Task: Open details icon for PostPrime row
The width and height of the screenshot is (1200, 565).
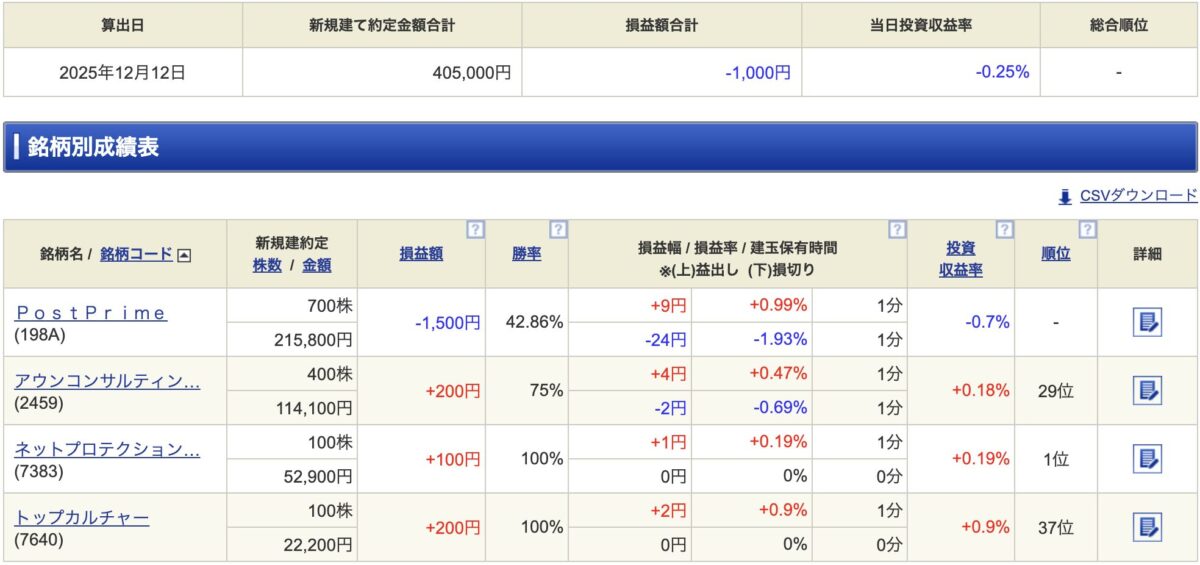Action: coord(1147,322)
